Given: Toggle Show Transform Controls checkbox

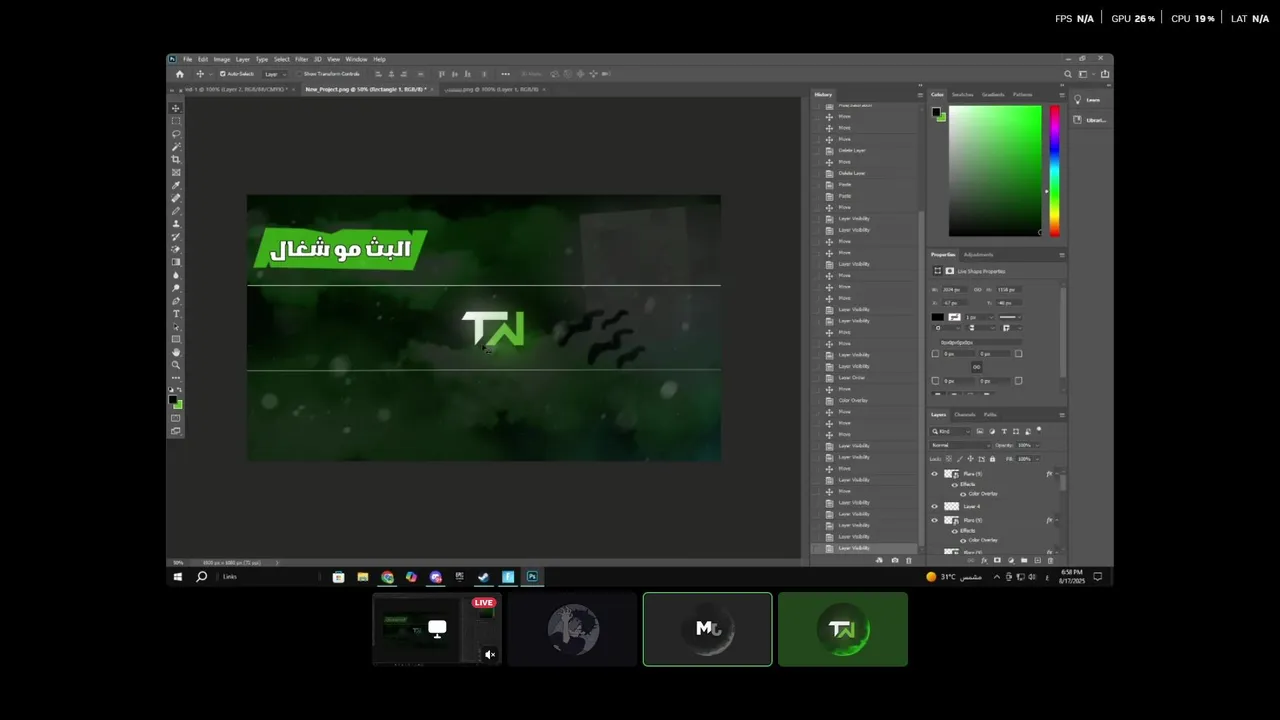Looking at the screenshot, I should (x=298, y=74).
